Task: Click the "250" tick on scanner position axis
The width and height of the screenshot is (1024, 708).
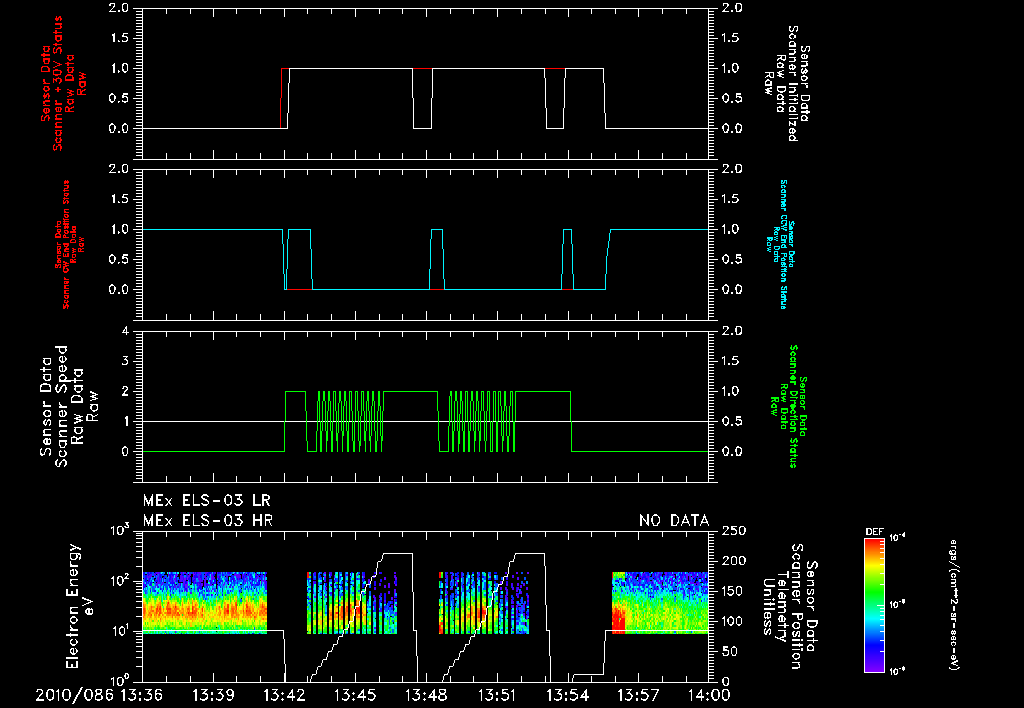Action: coord(733,531)
